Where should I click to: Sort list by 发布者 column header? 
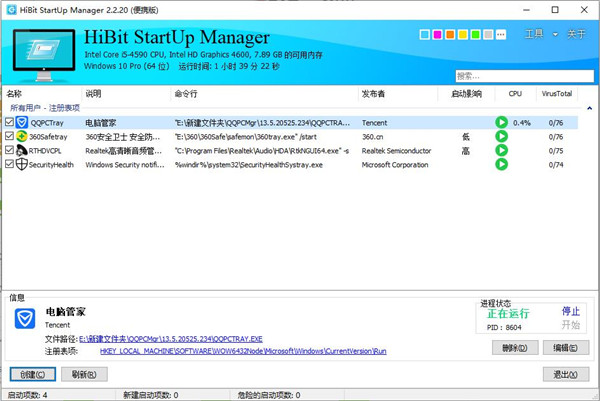coord(375,93)
